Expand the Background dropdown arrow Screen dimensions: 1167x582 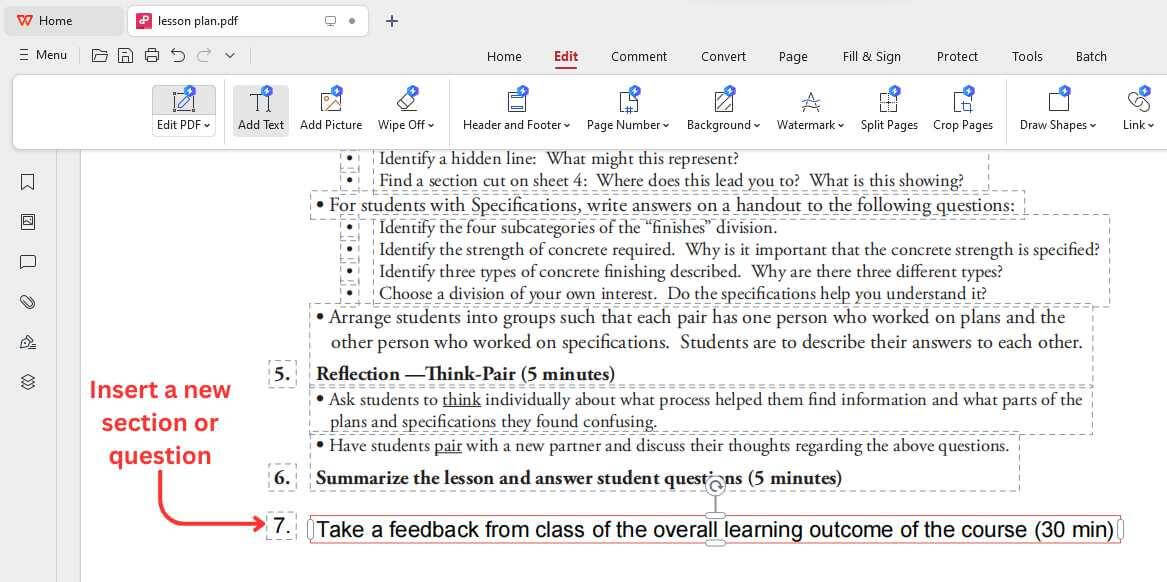pos(757,125)
